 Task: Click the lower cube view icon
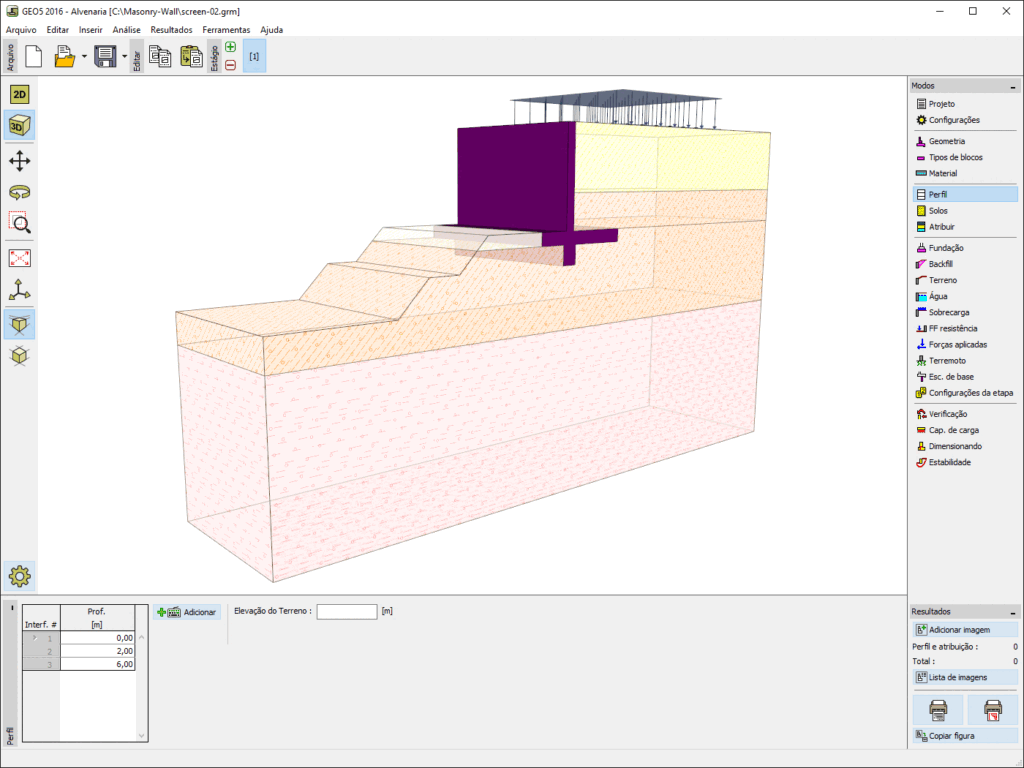point(20,356)
